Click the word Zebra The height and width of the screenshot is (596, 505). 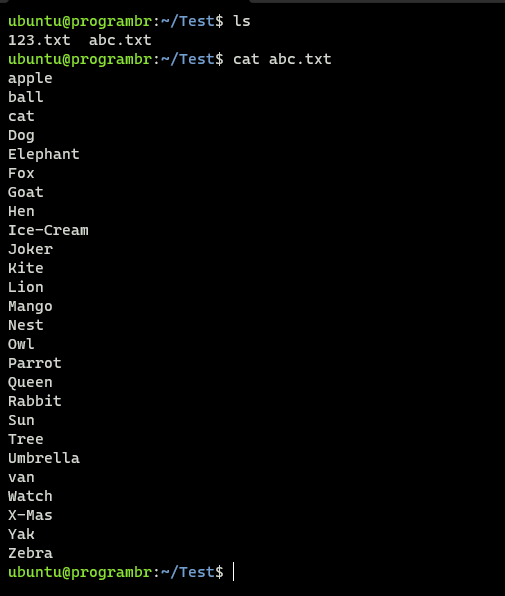(x=30, y=553)
